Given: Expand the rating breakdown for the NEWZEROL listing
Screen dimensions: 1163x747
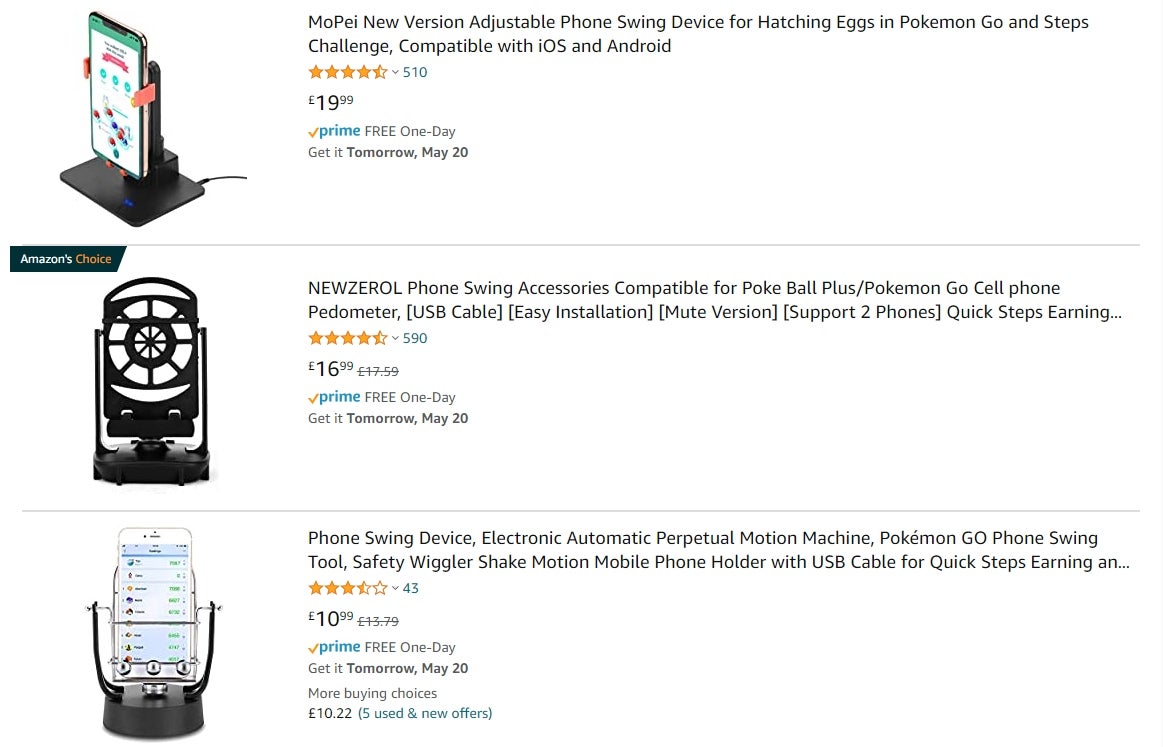Looking at the screenshot, I should (394, 338).
